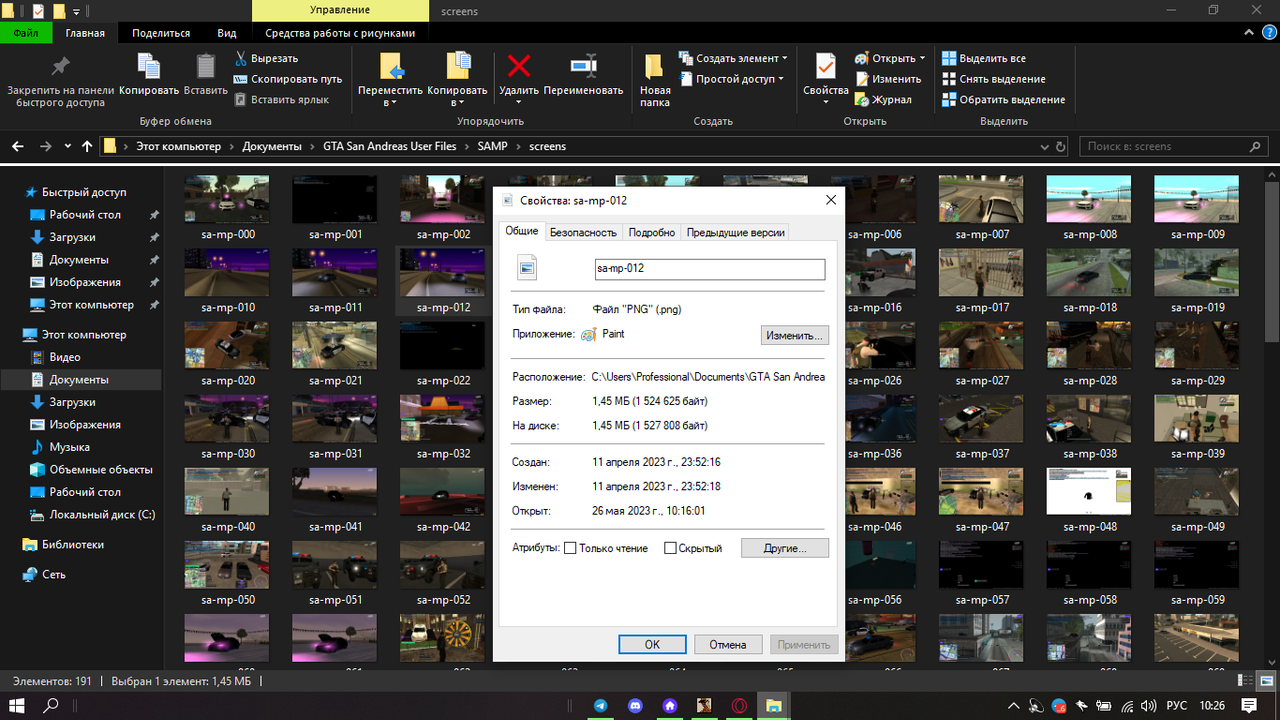The width and height of the screenshot is (1280, 720).
Task: Click Изменить... button for application
Action: click(795, 335)
